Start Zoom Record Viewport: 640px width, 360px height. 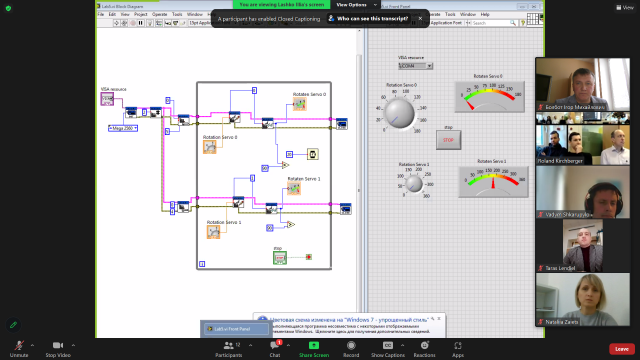tap(351, 349)
